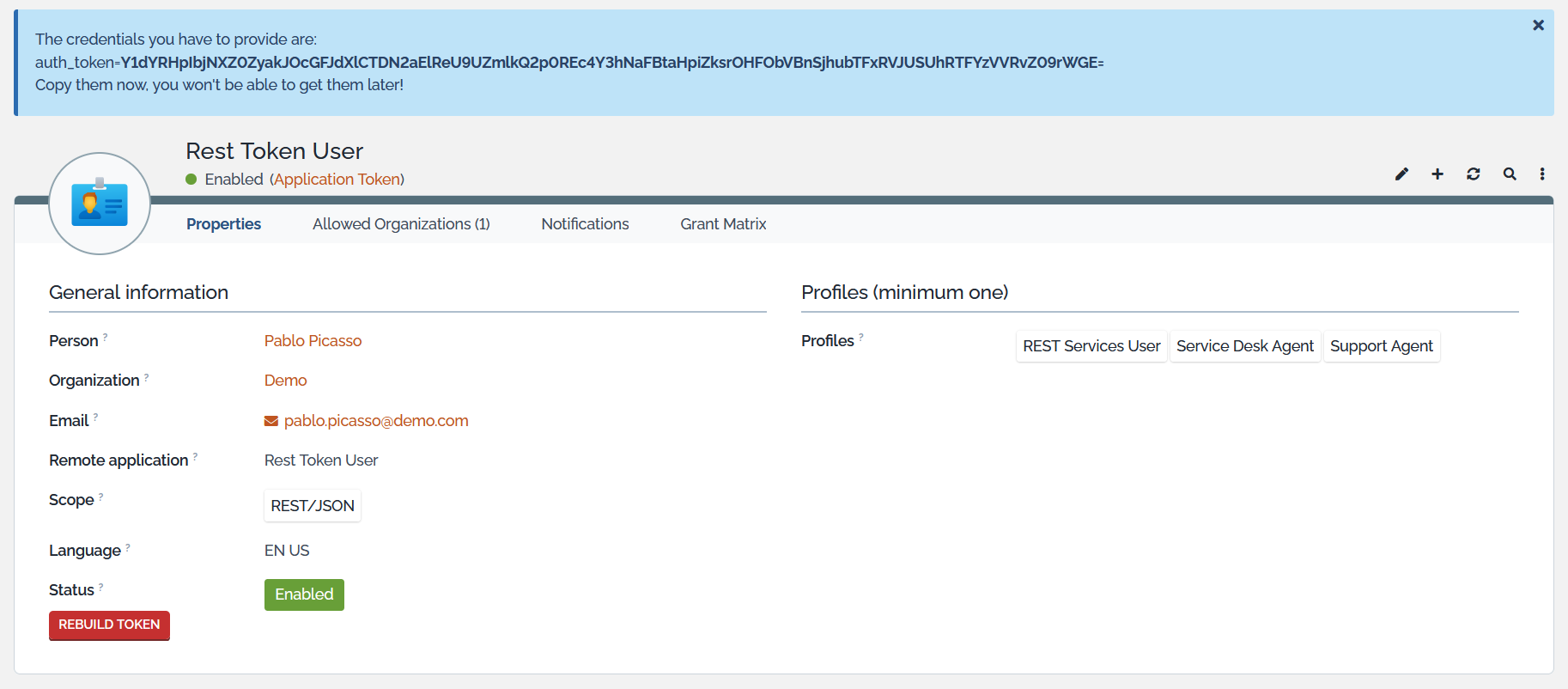1568x689 pixels.
Task: Open the search magnifier icon
Action: click(x=1510, y=174)
